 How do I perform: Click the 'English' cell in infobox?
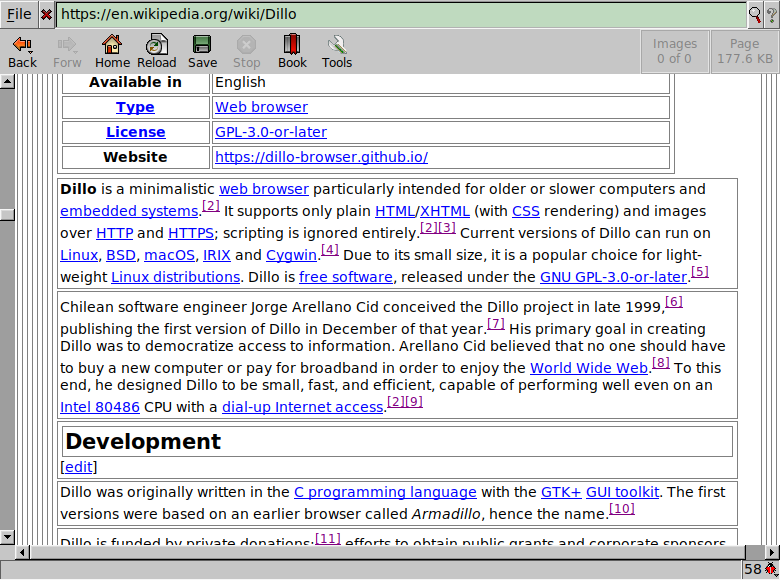441,82
